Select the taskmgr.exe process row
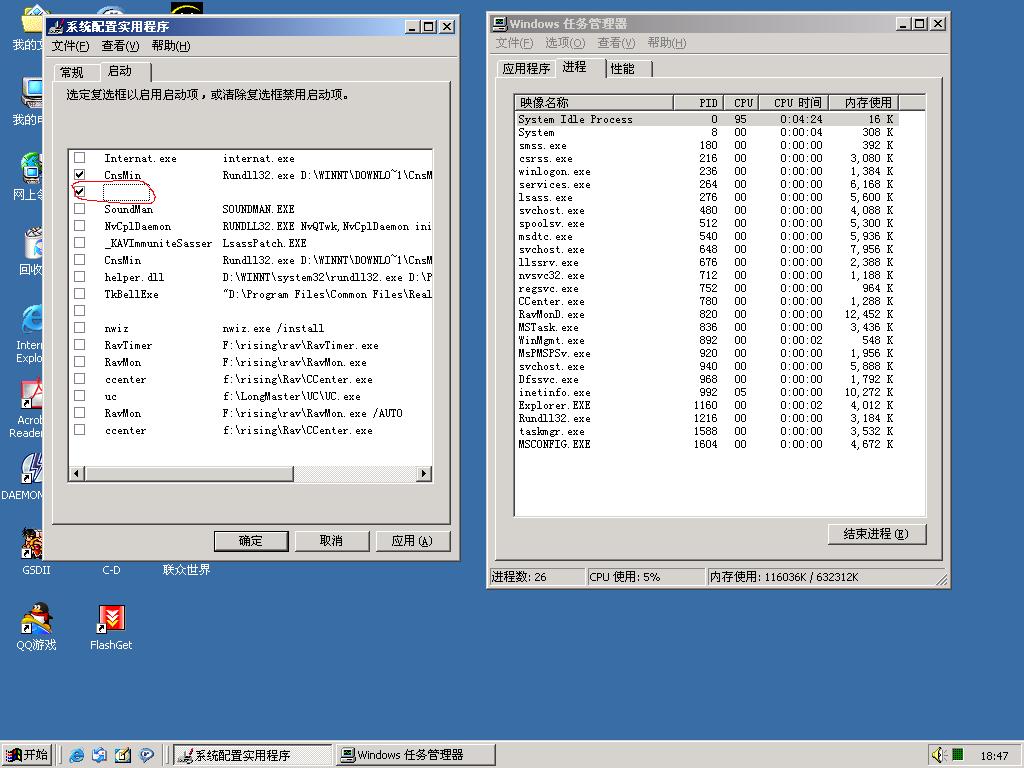 [x=707, y=431]
